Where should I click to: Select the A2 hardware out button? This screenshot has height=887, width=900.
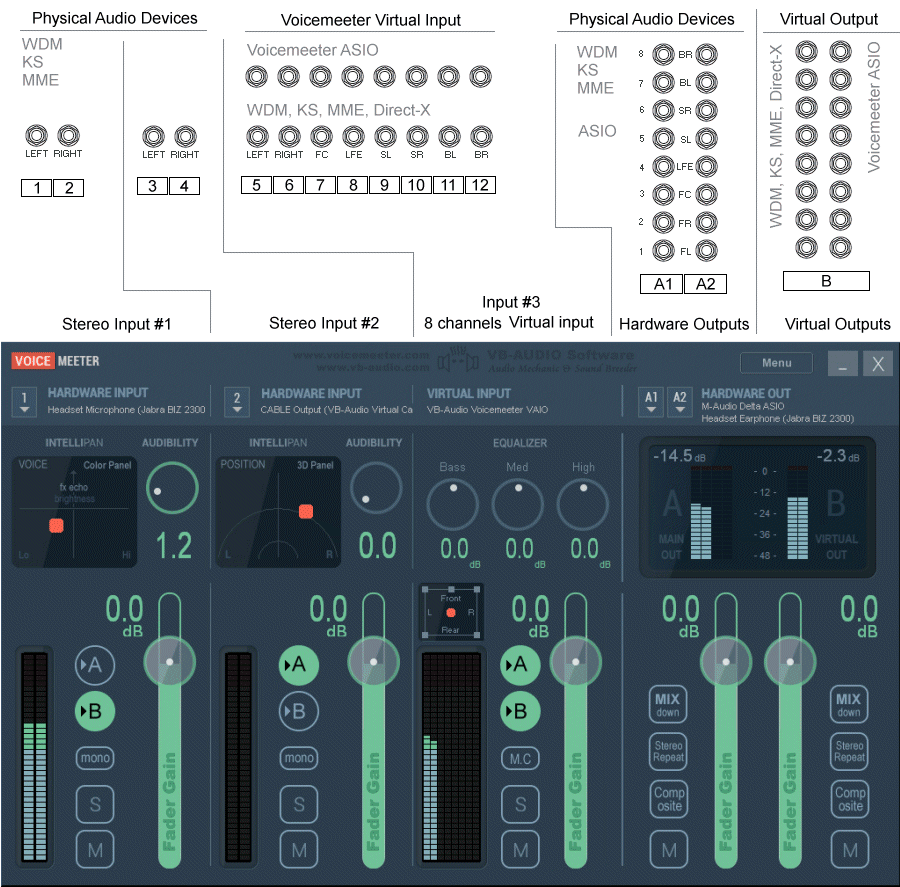[x=680, y=400]
